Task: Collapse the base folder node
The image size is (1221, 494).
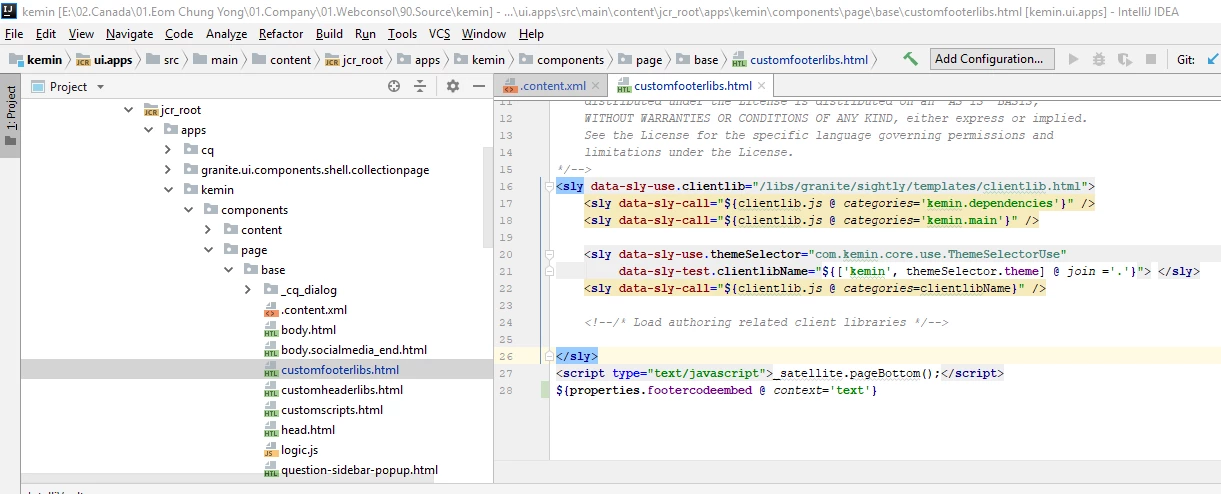Action: tap(228, 270)
